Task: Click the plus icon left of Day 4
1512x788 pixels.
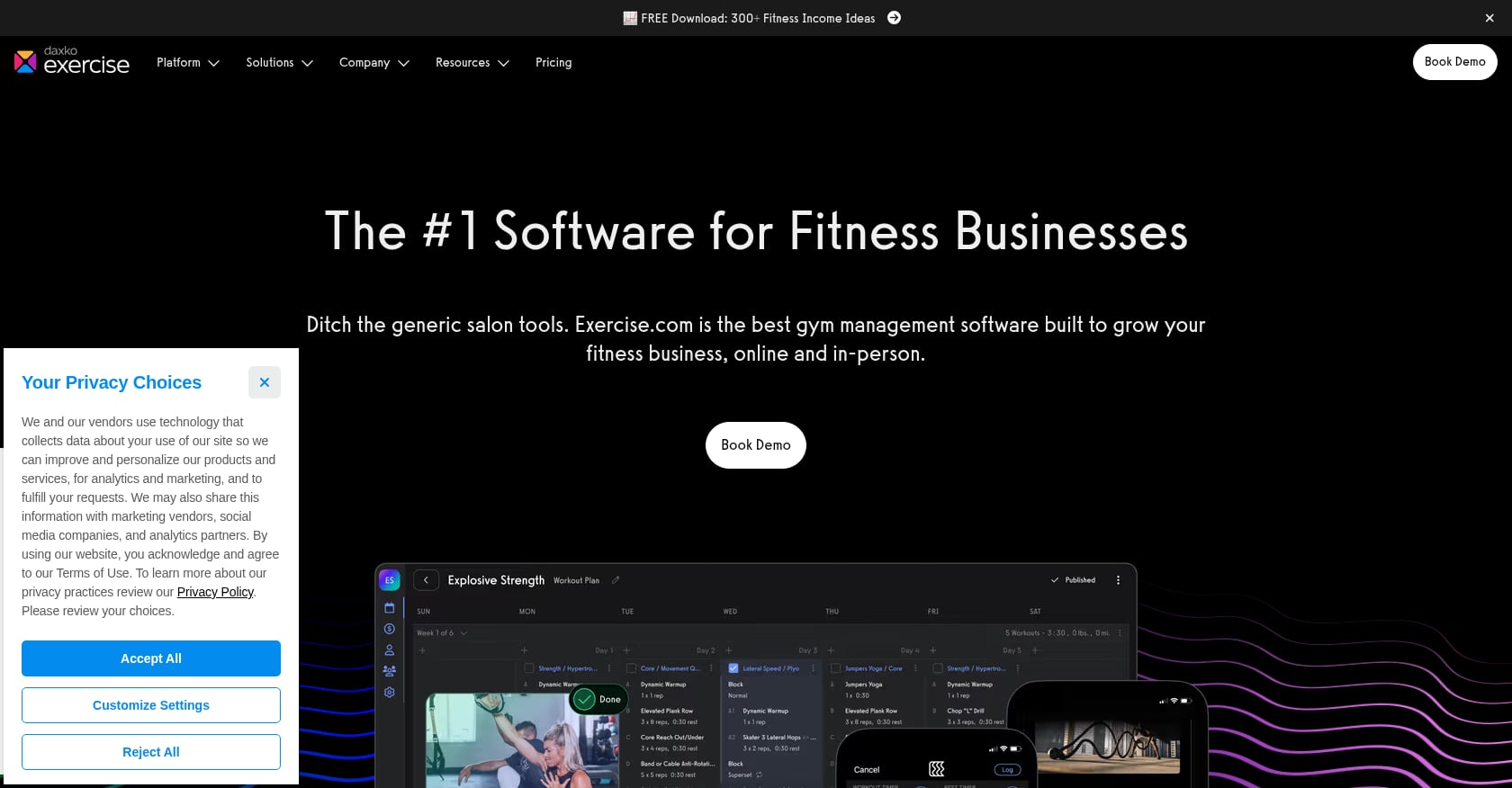Action: 831,650
